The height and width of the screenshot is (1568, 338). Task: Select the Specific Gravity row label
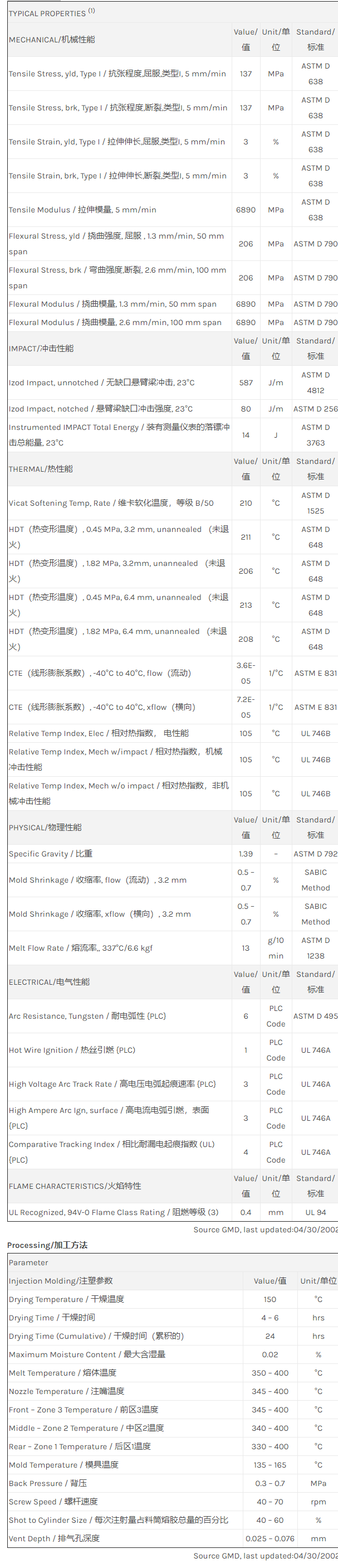coord(51,854)
